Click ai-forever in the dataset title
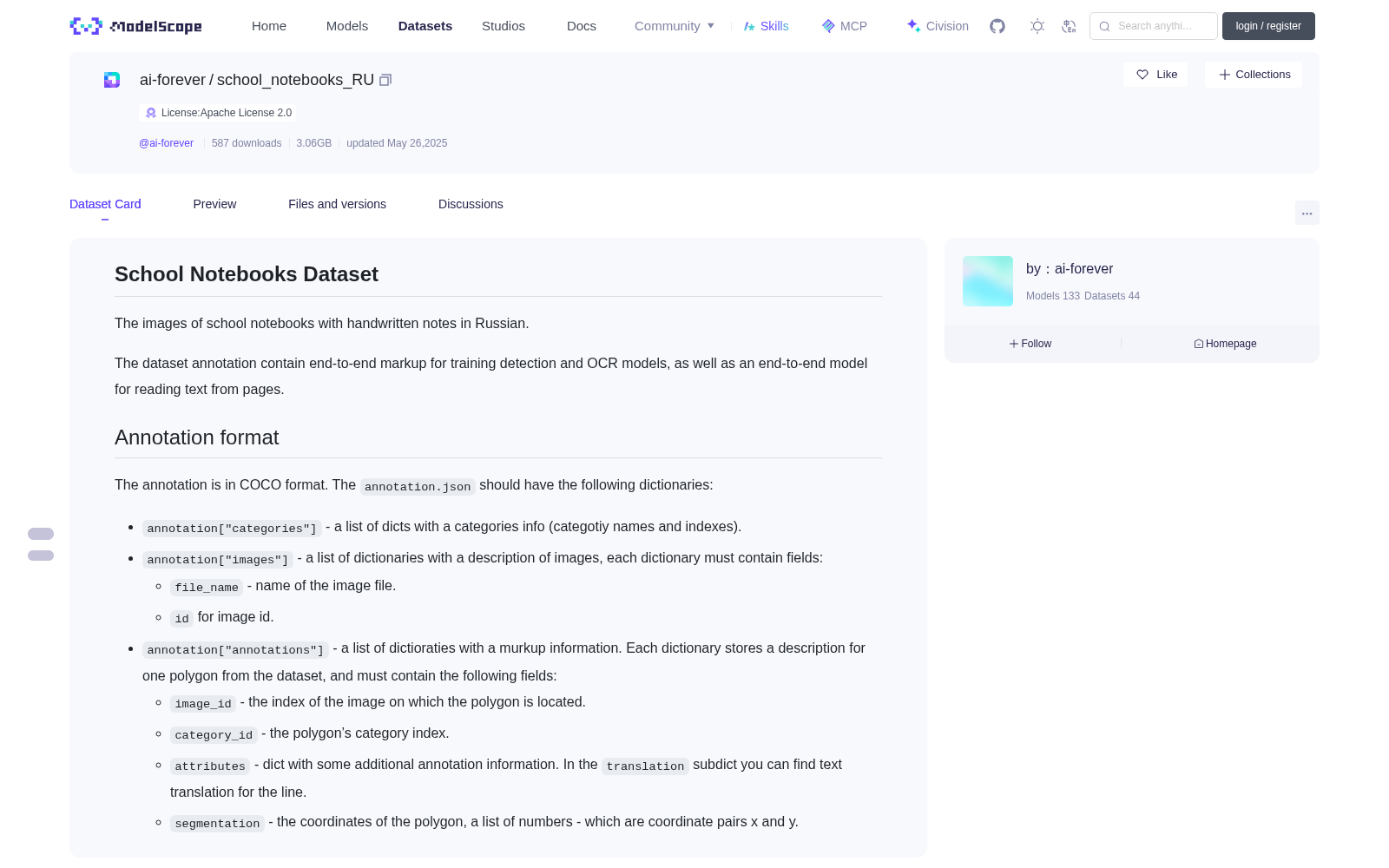This screenshot has height=868, width=1389. pos(173,80)
